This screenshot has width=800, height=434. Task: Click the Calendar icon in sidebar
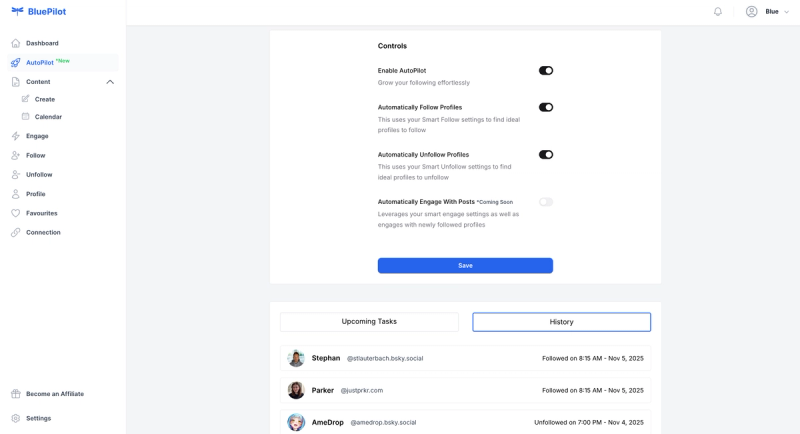(26, 116)
